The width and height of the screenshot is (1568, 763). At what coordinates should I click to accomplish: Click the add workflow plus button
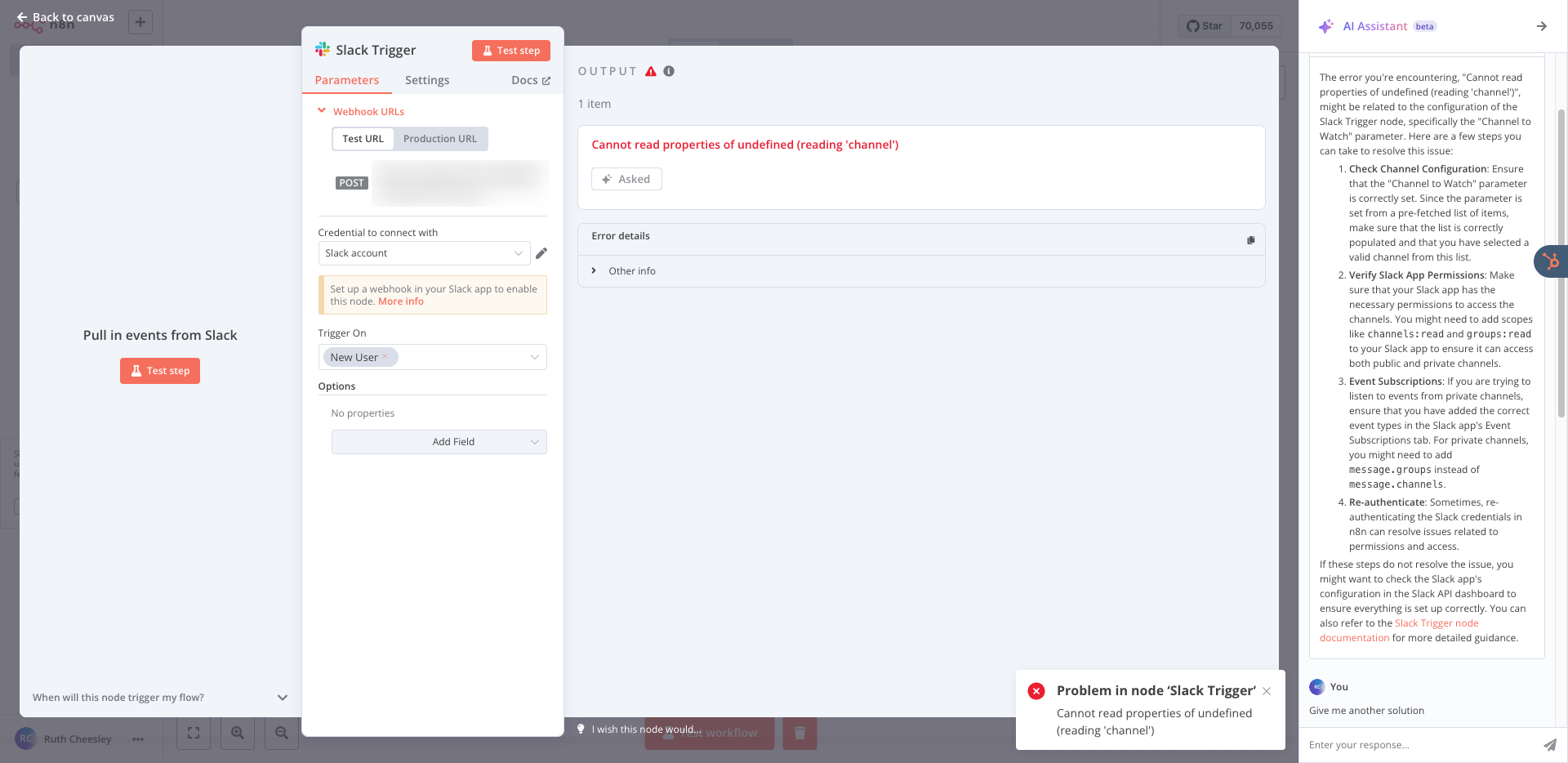tap(140, 22)
